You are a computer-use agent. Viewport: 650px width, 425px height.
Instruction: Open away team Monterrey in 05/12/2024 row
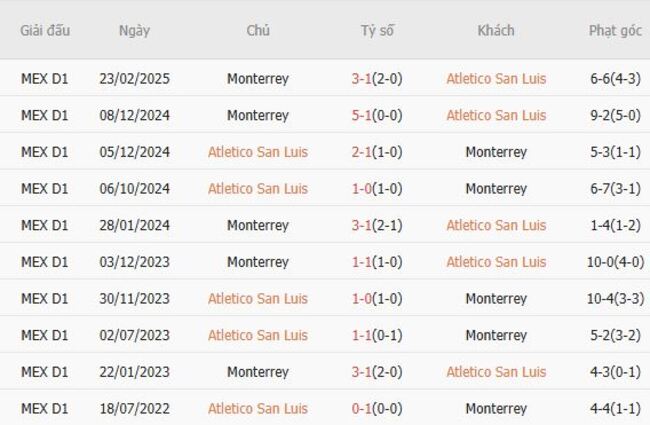[x=496, y=152]
